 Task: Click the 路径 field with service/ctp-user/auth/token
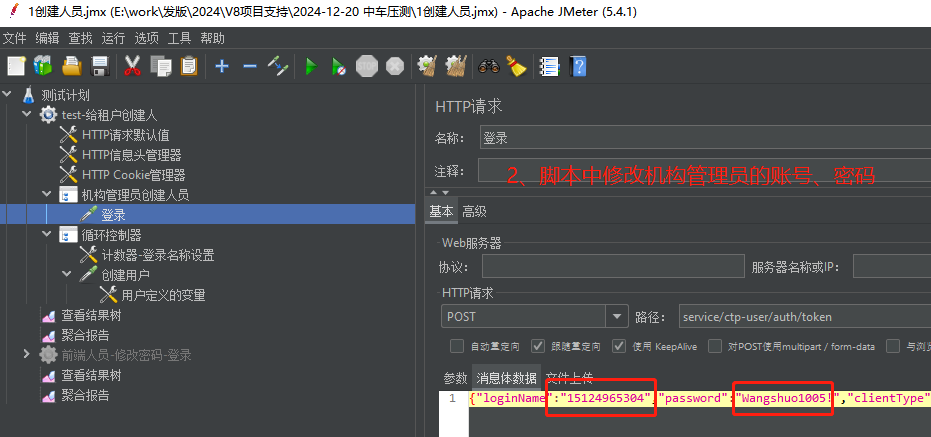click(805, 316)
